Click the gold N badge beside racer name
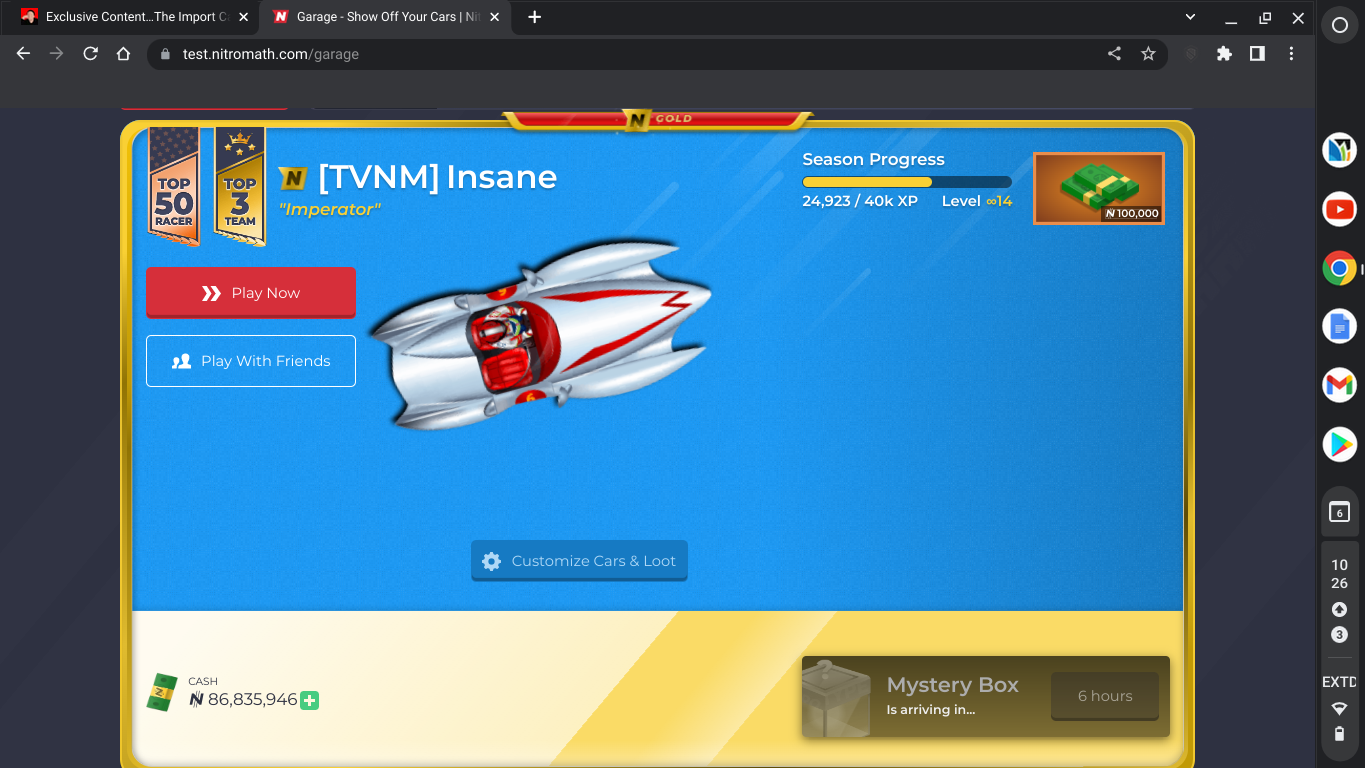 coord(292,178)
